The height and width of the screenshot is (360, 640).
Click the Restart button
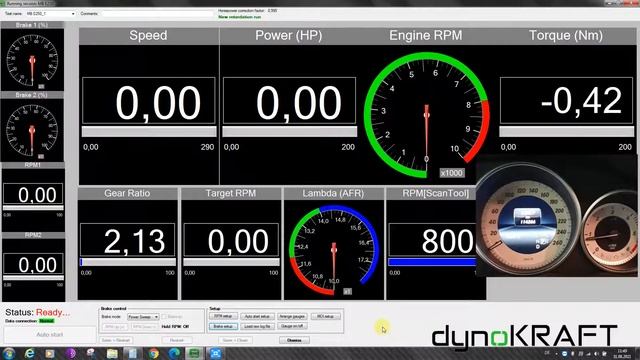coord(177,340)
